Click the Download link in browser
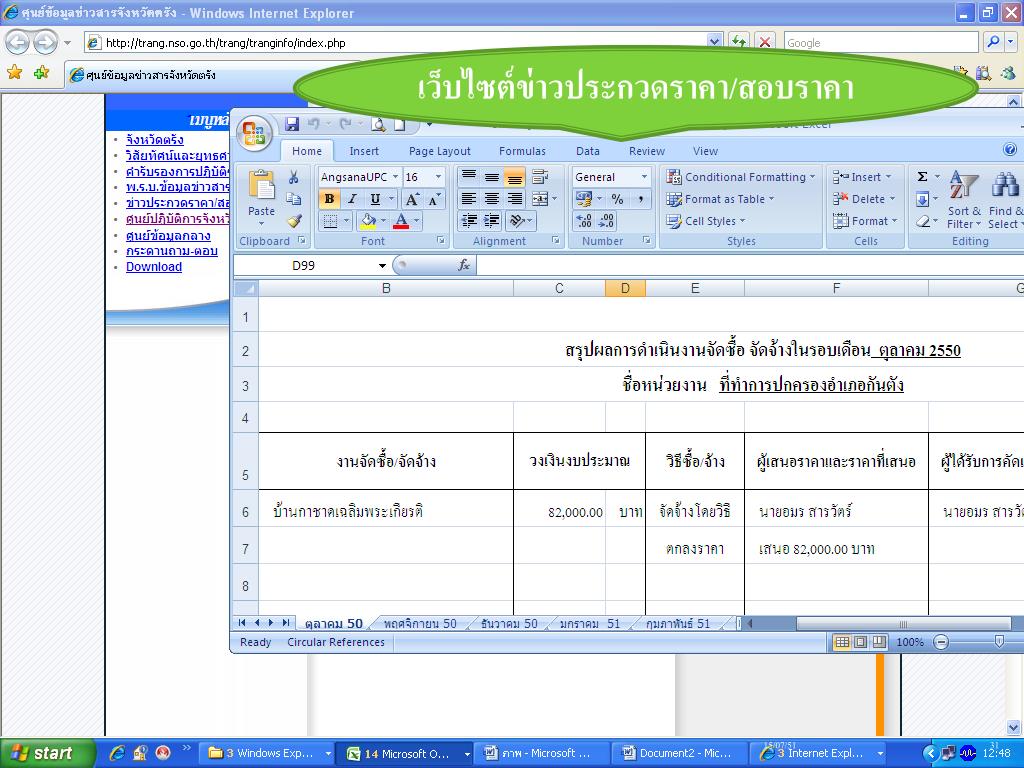1024x768 pixels. [154, 266]
